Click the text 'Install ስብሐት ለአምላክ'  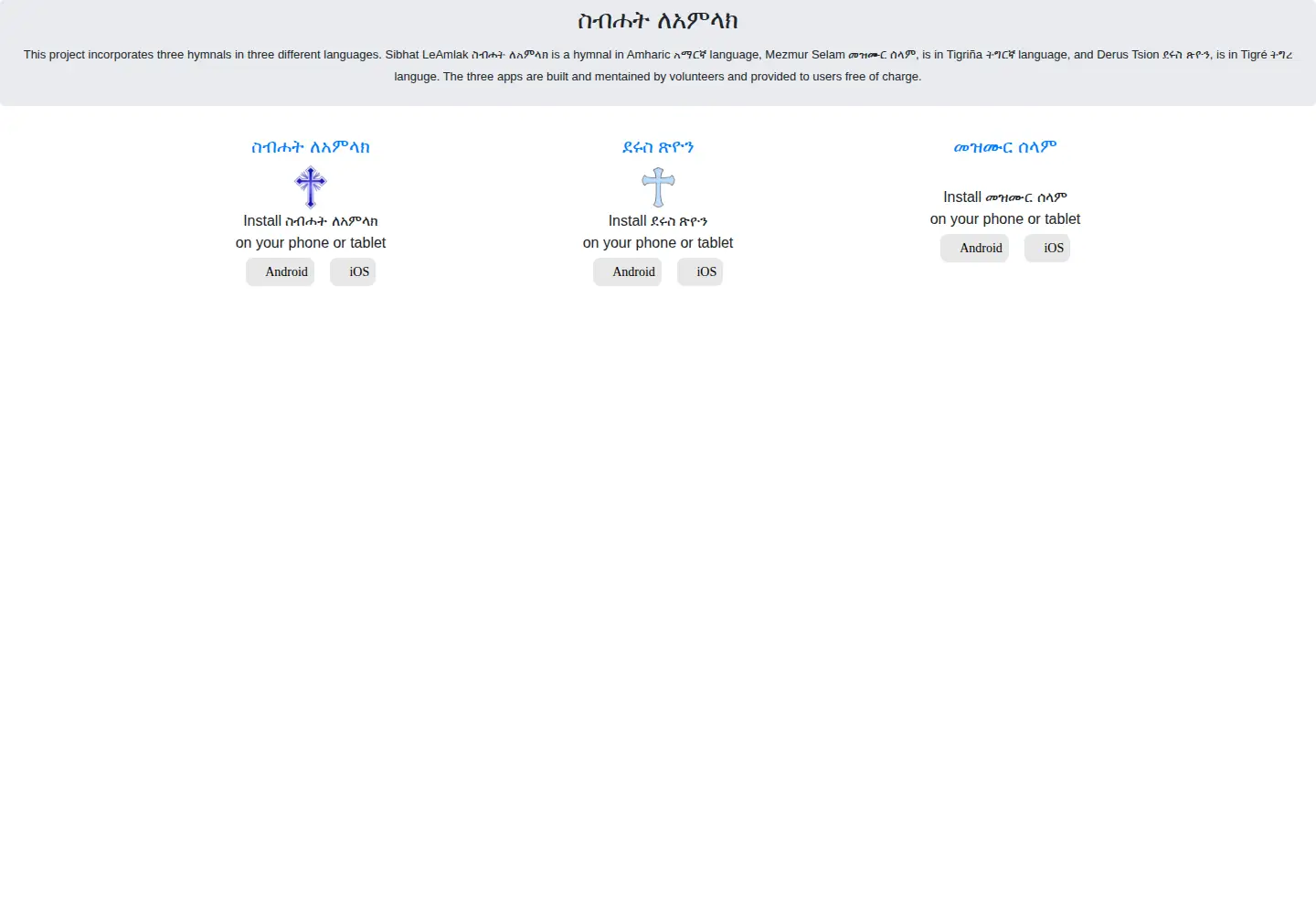(x=311, y=221)
